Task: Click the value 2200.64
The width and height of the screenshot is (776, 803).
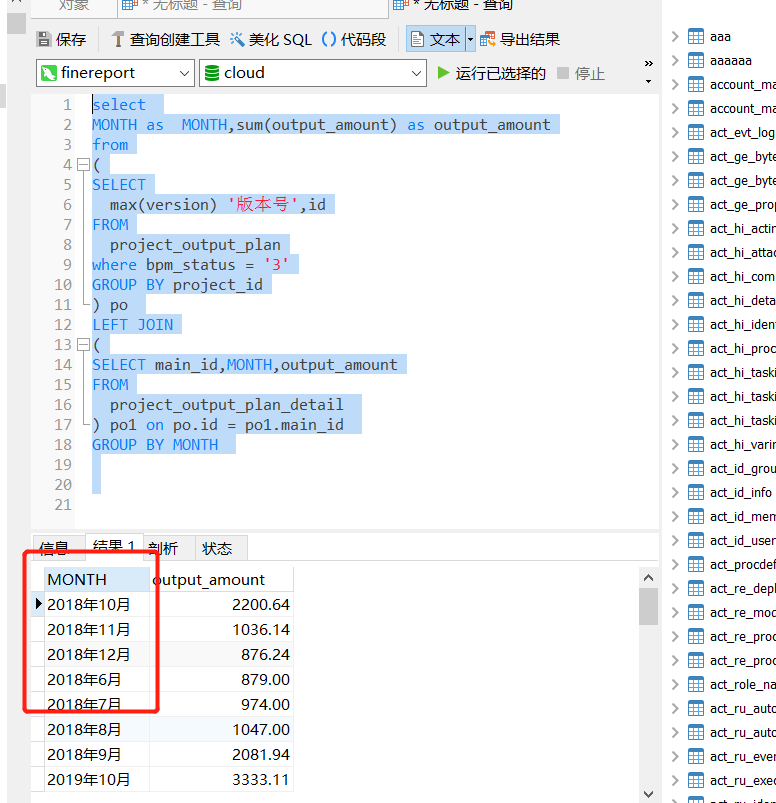Action: pos(261,604)
